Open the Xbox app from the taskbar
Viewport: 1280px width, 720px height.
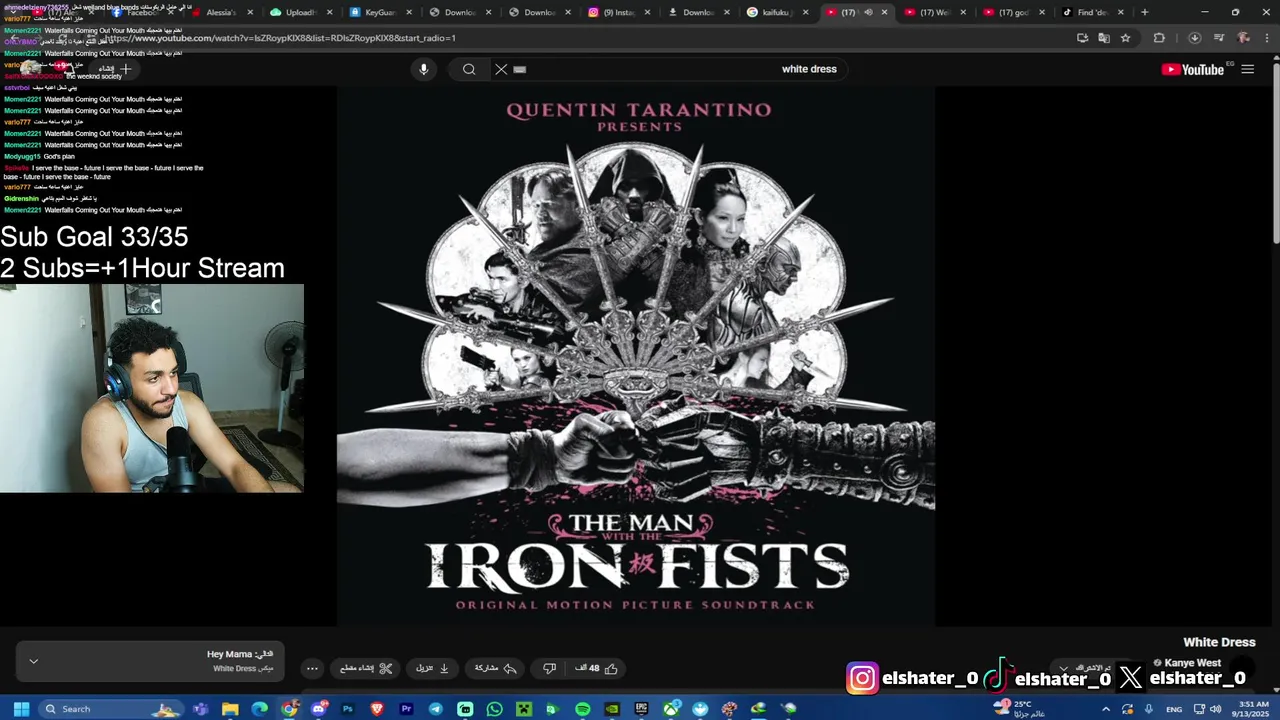(671, 709)
